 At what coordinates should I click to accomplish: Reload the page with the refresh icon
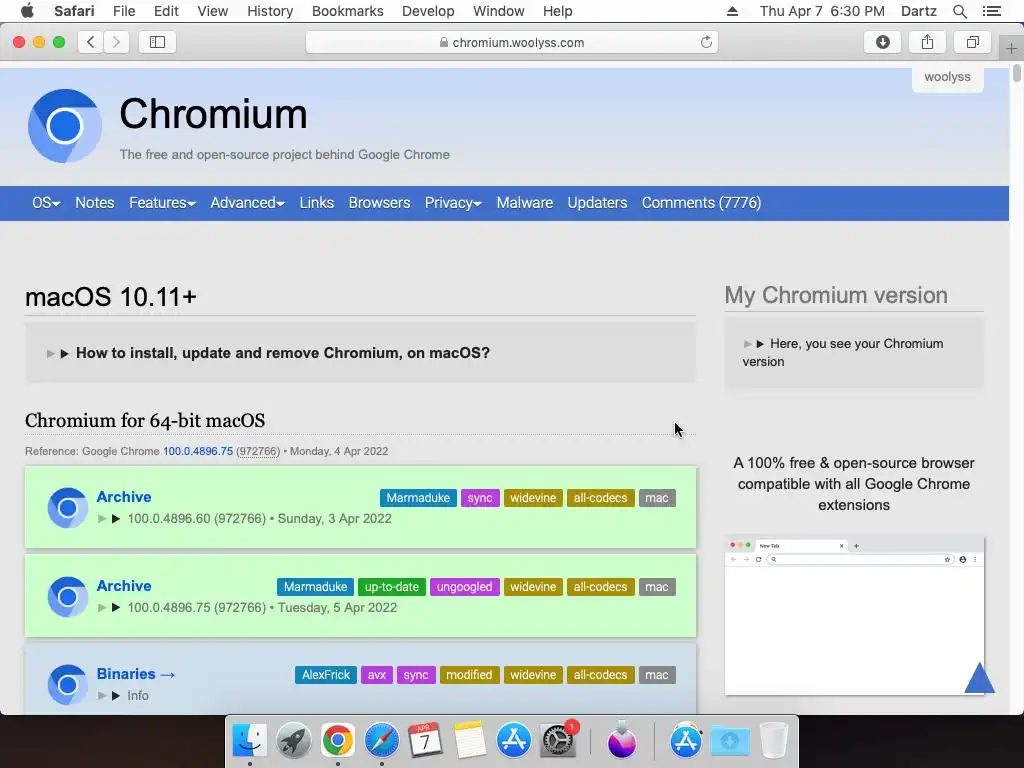pyautogui.click(x=706, y=42)
